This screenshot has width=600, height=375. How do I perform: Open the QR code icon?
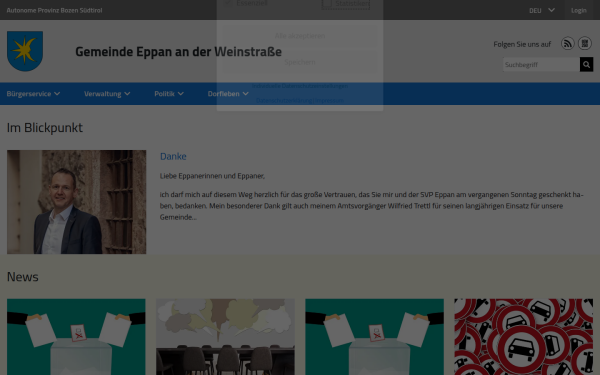pos(585,44)
